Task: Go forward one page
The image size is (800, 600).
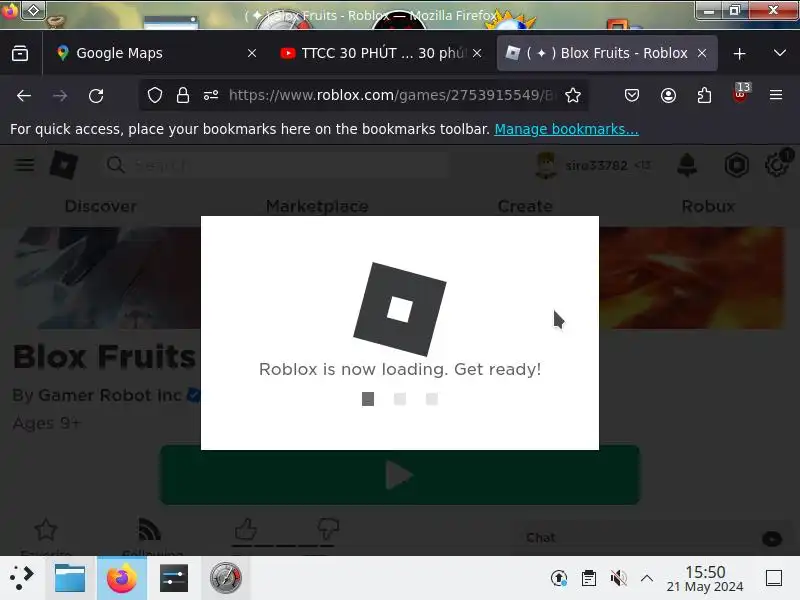Action: coord(60,95)
